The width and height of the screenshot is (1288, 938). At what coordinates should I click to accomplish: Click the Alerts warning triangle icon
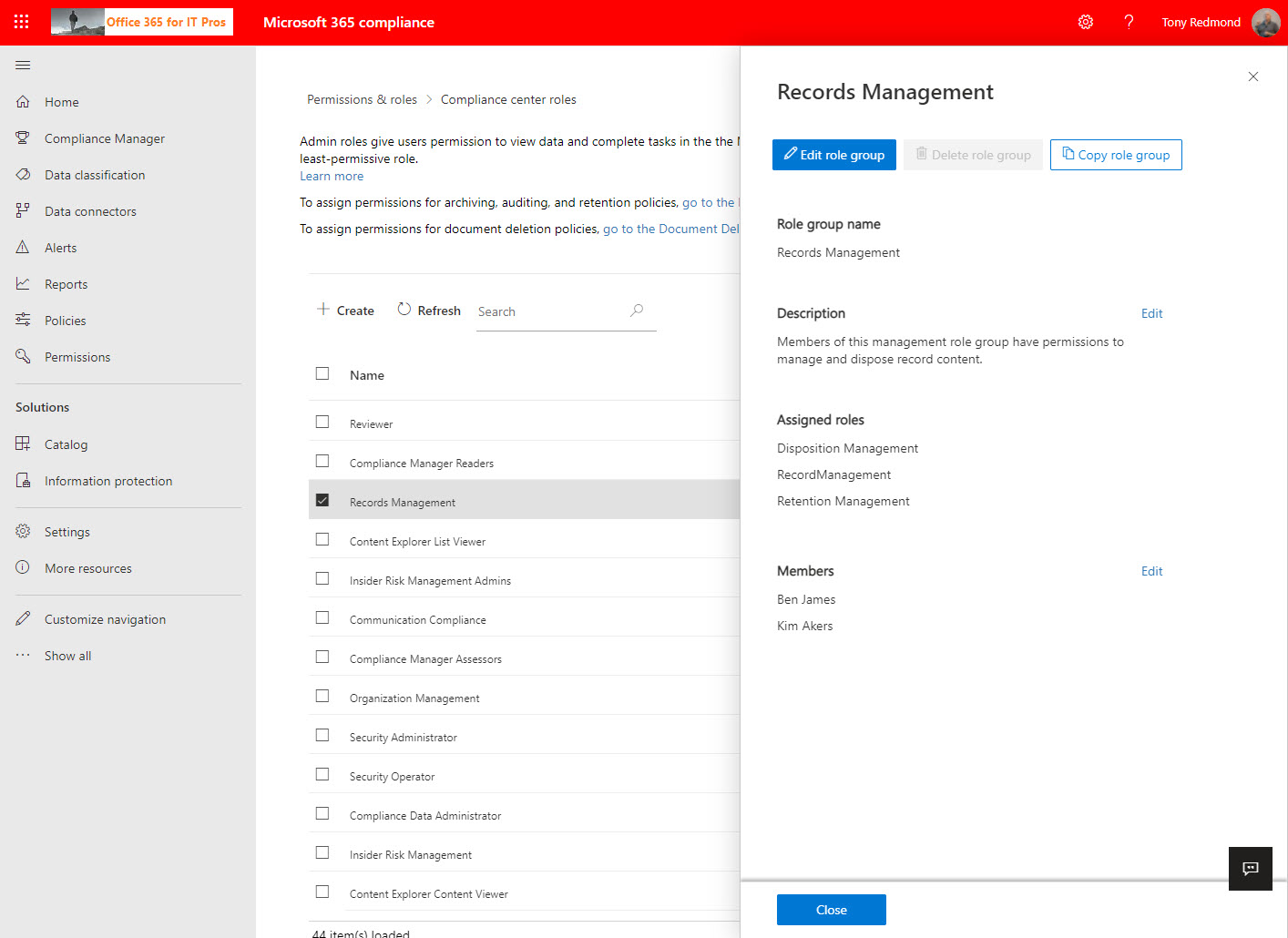[23, 247]
